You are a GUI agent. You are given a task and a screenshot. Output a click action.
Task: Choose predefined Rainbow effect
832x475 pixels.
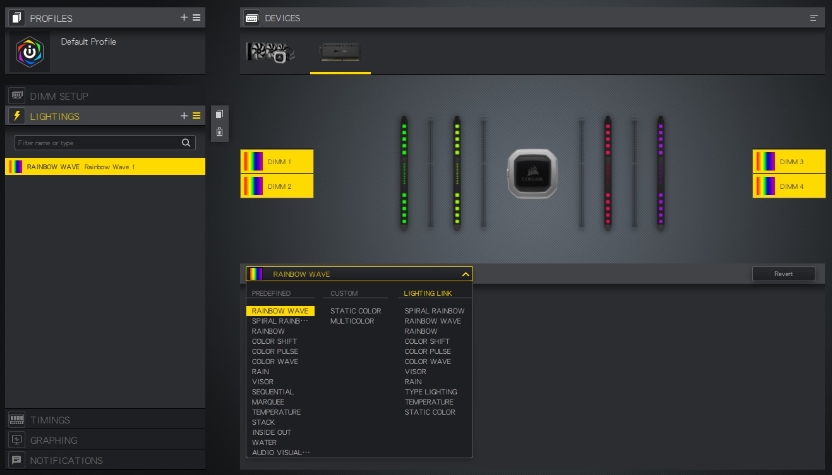(x=268, y=331)
